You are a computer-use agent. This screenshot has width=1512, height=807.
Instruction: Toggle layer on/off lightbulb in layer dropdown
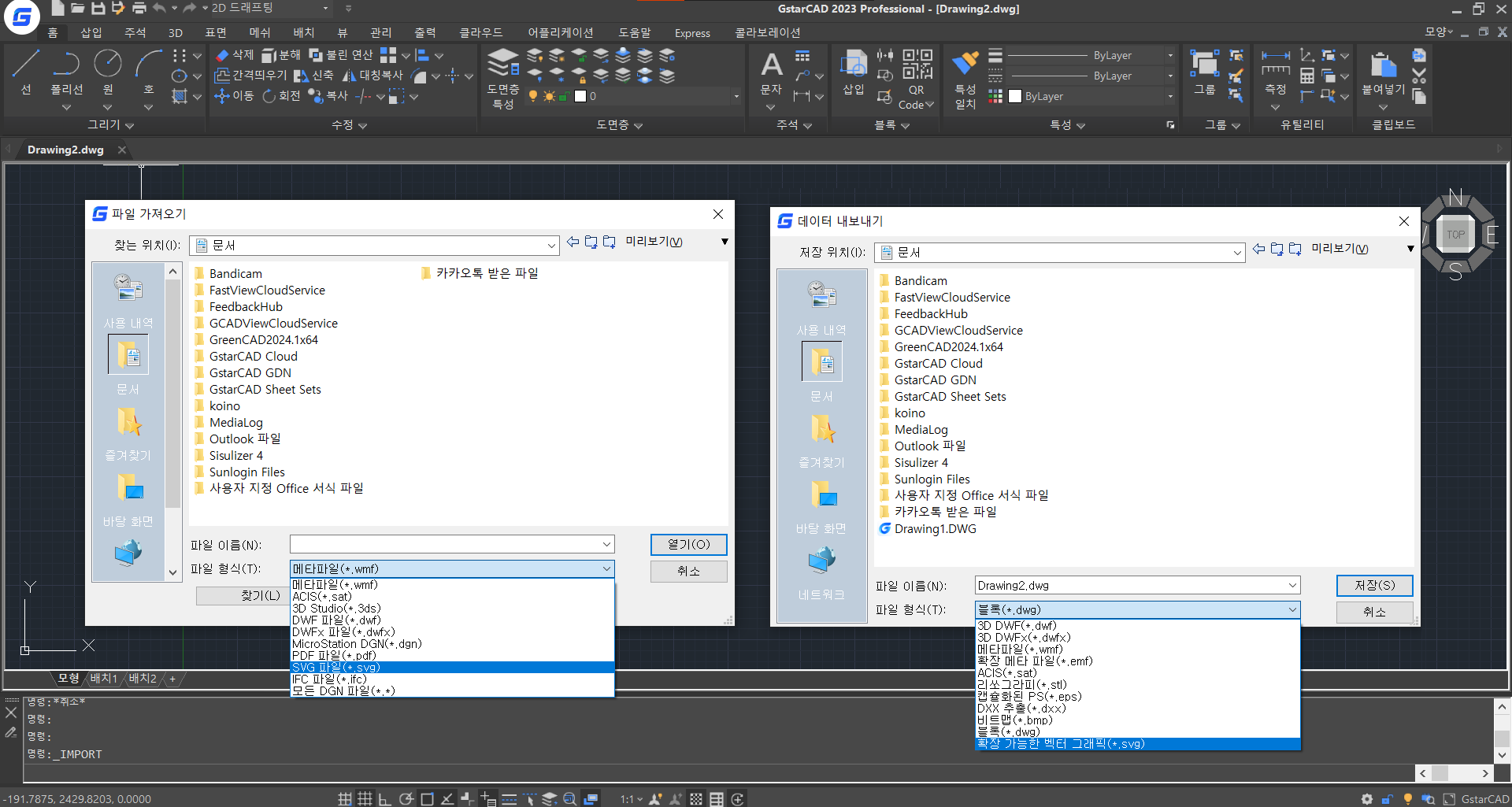pos(533,96)
